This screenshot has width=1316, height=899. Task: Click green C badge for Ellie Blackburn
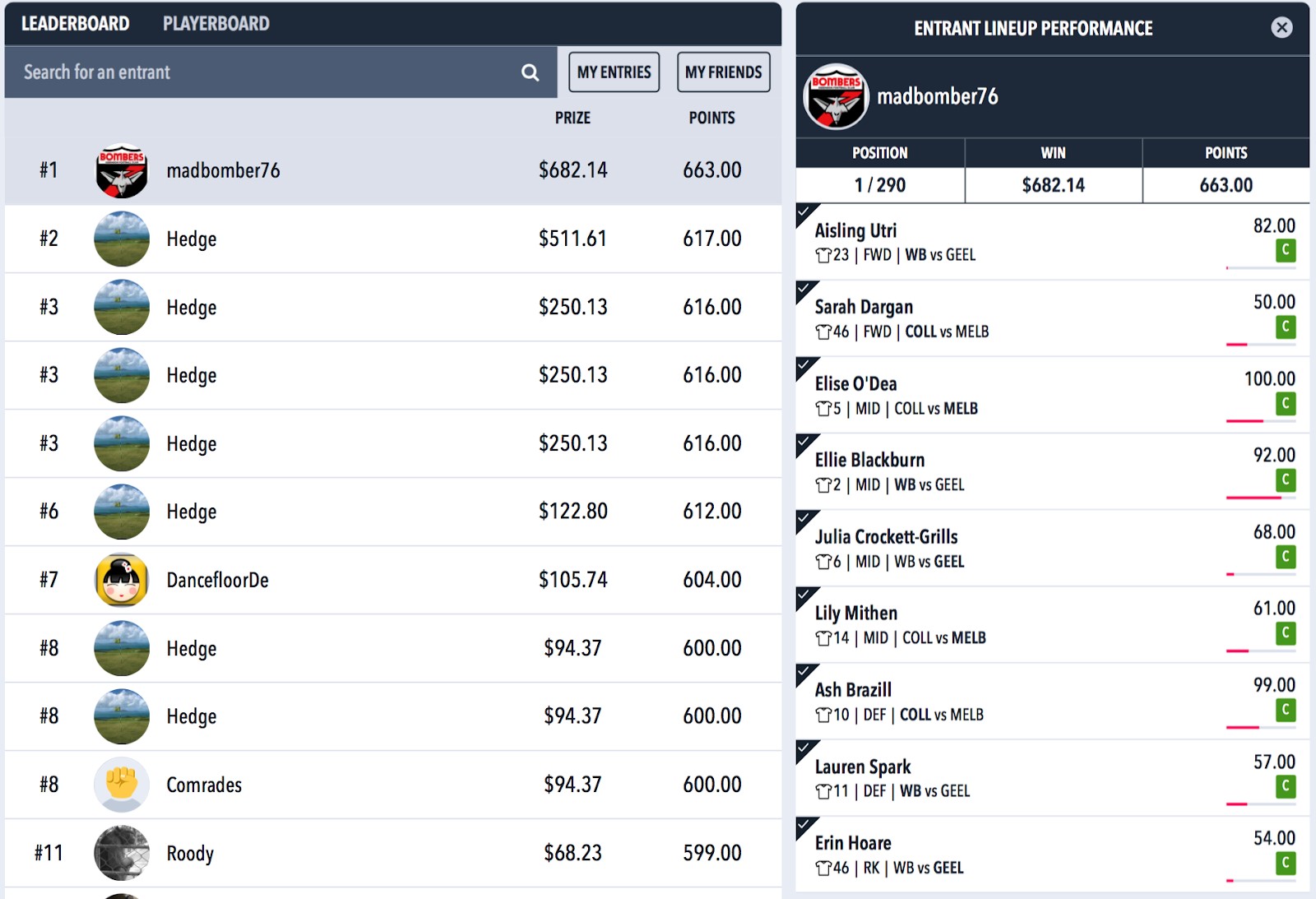pyautogui.click(x=1286, y=480)
